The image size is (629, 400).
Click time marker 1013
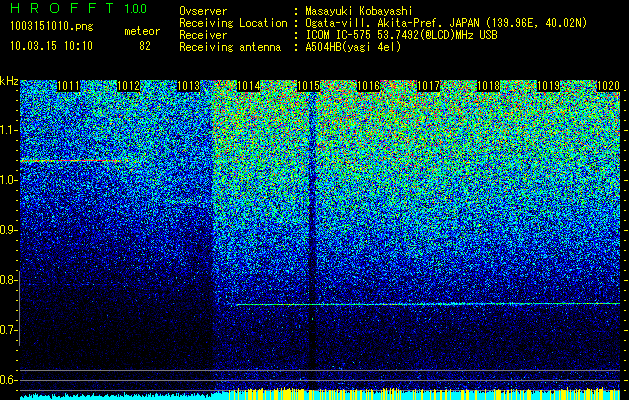(x=189, y=86)
